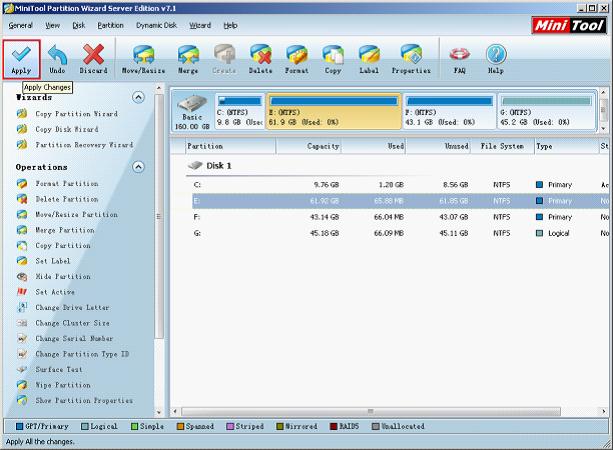Image resolution: width=613 pixels, height=450 pixels.
Task: Click the Merge Partition operation link
Action: 65,230
